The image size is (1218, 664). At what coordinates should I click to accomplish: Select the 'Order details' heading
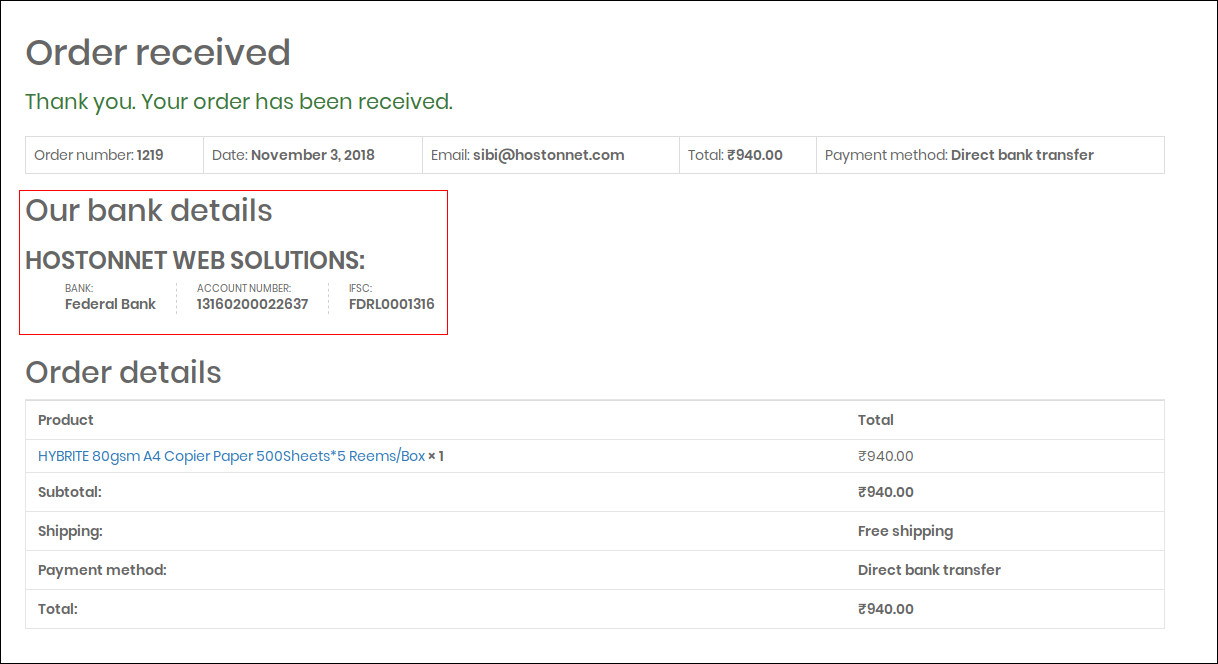(x=123, y=372)
